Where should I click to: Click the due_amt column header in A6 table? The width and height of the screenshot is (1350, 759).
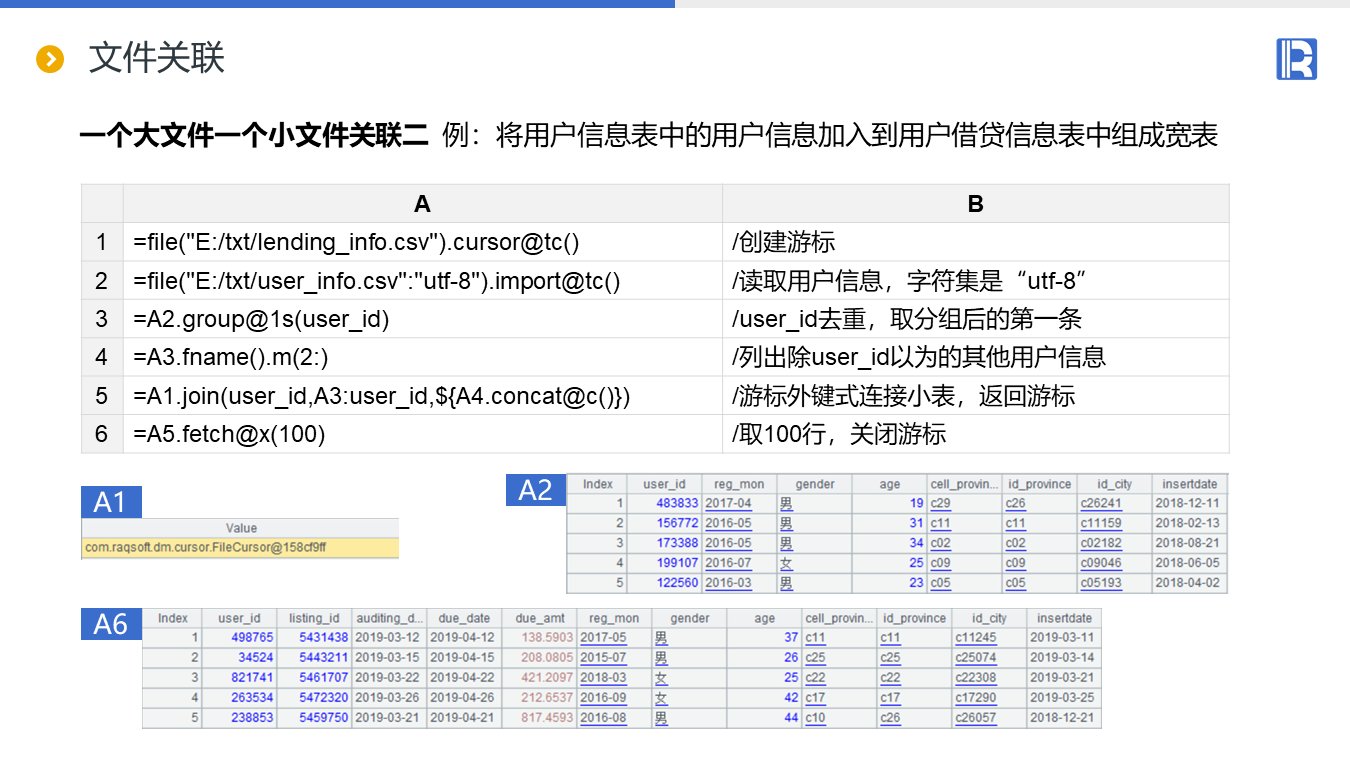539,618
